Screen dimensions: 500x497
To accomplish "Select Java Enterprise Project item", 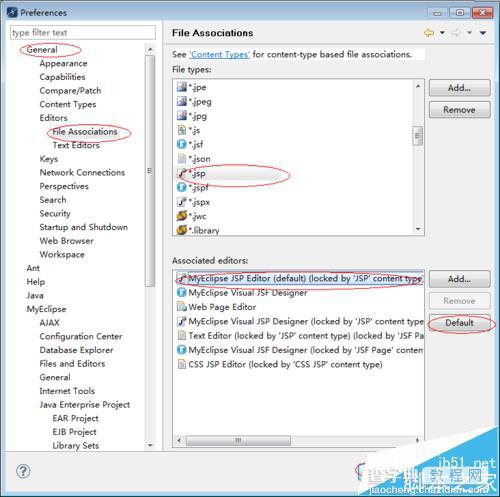I will 85,405.
